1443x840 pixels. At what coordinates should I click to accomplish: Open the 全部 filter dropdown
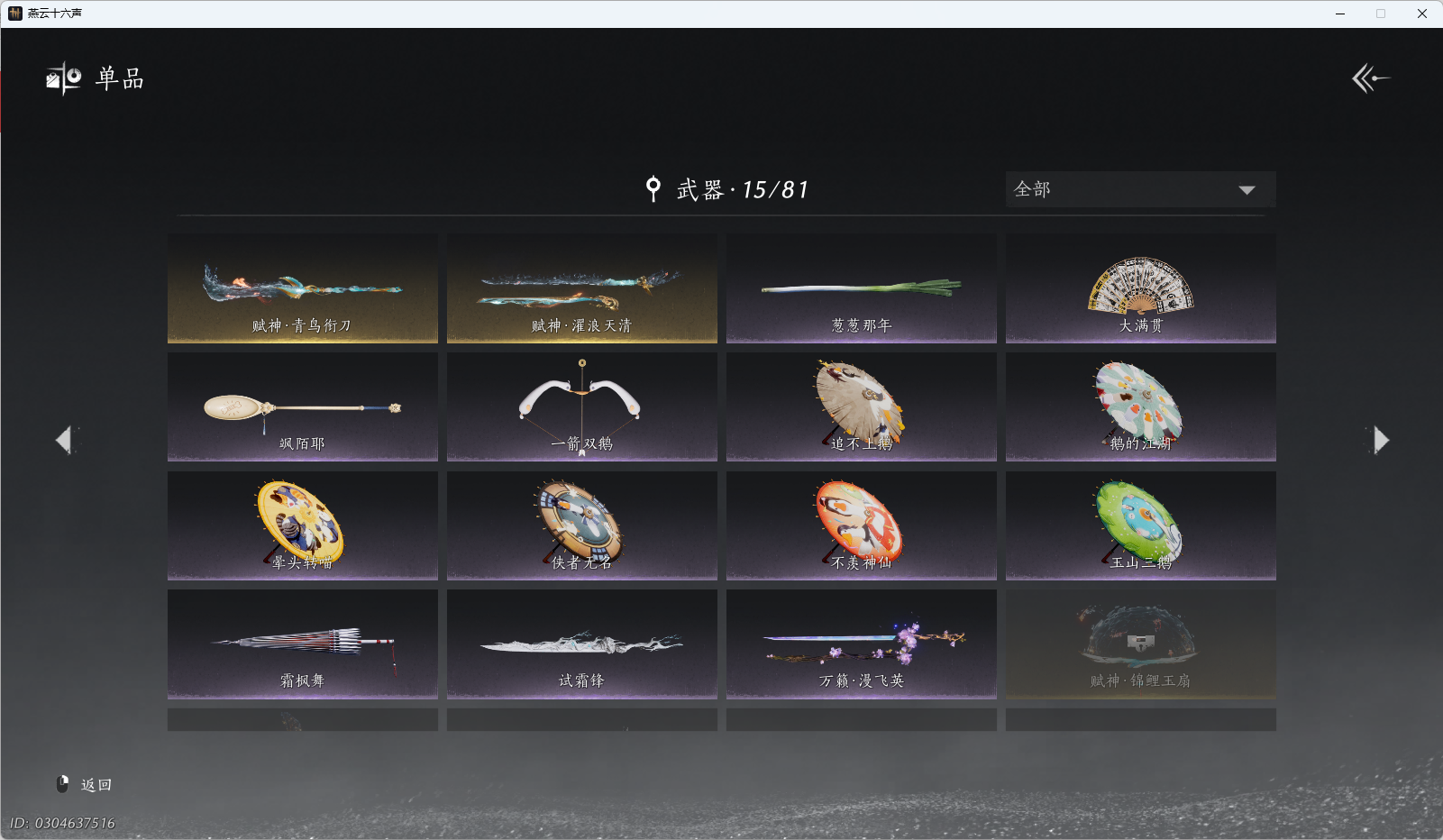[1140, 189]
